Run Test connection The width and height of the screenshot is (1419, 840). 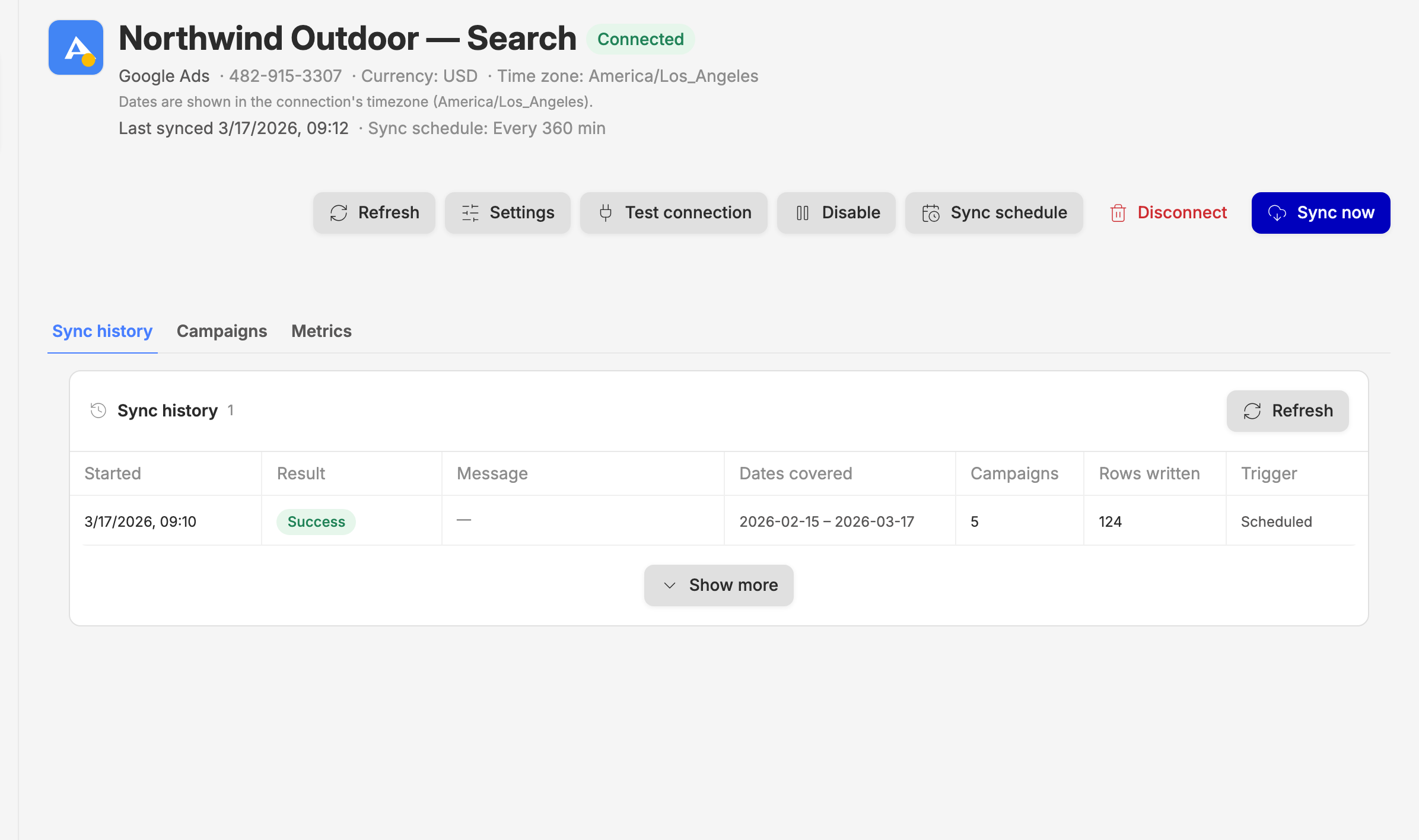pyautogui.click(x=674, y=212)
